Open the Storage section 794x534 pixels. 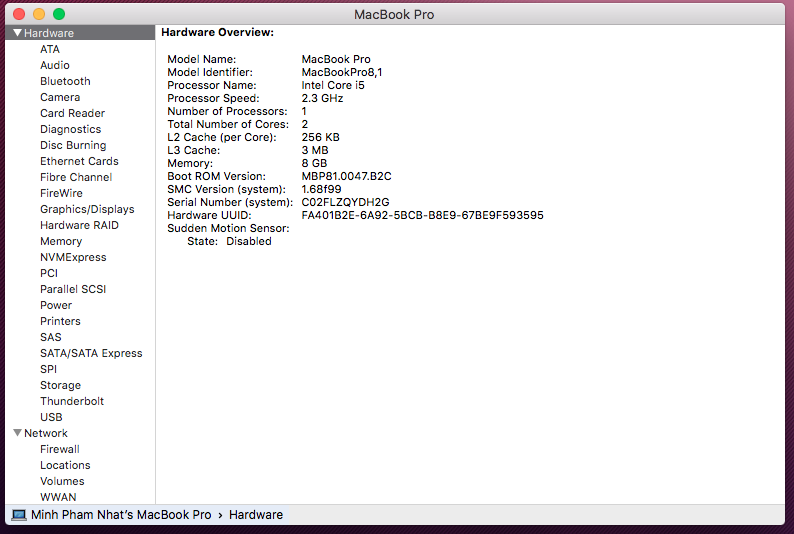tap(60, 385)
